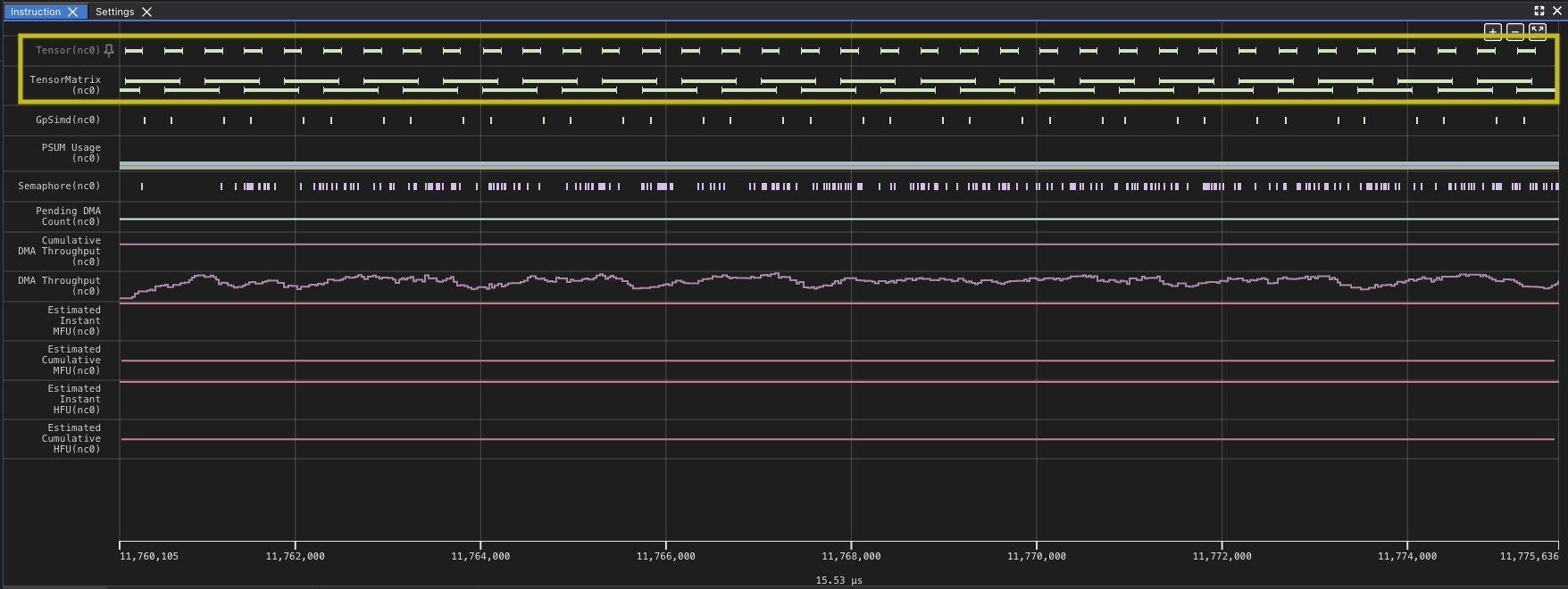Close the Instruction tab

coord(73,12)
